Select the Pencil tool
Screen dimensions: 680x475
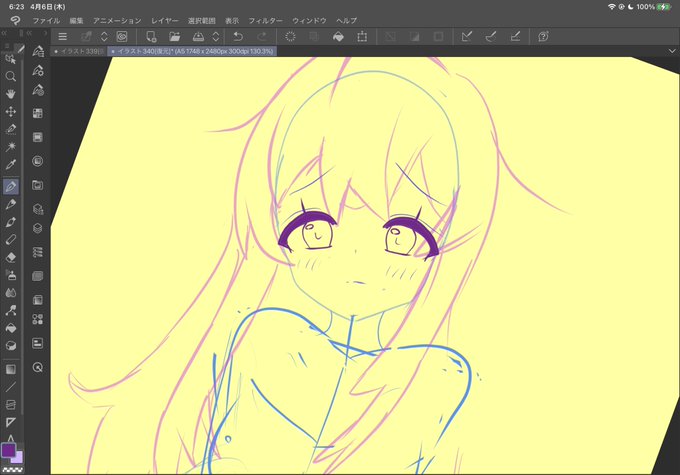(10, 204)
